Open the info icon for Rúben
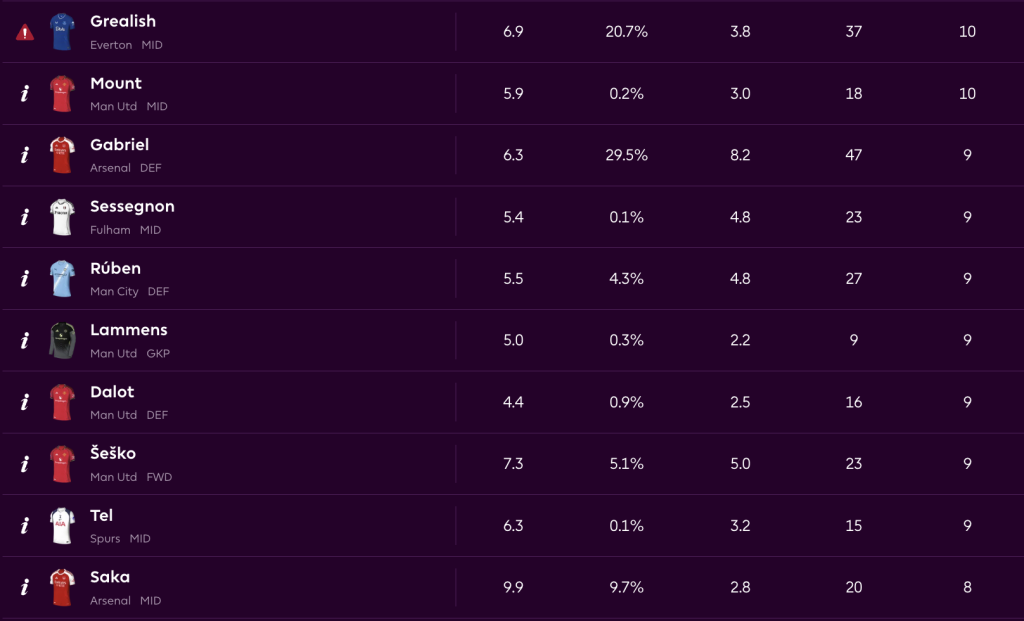This screenshot has width=1024, height=621. coord(25,279)
